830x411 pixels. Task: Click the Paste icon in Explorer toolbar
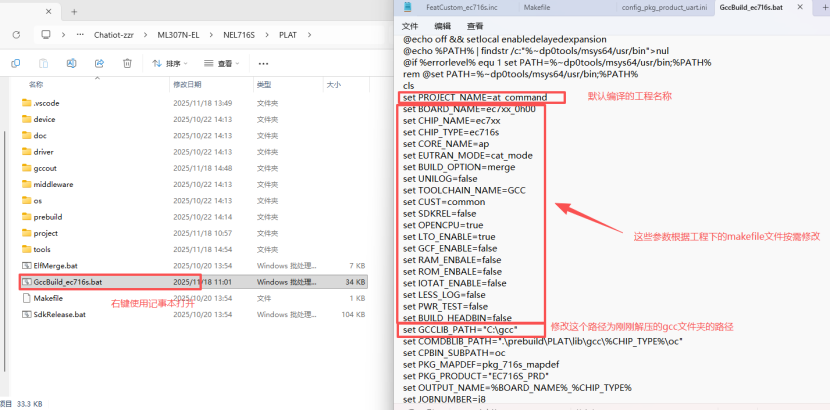pyautogui.click(x=44, y=64)
